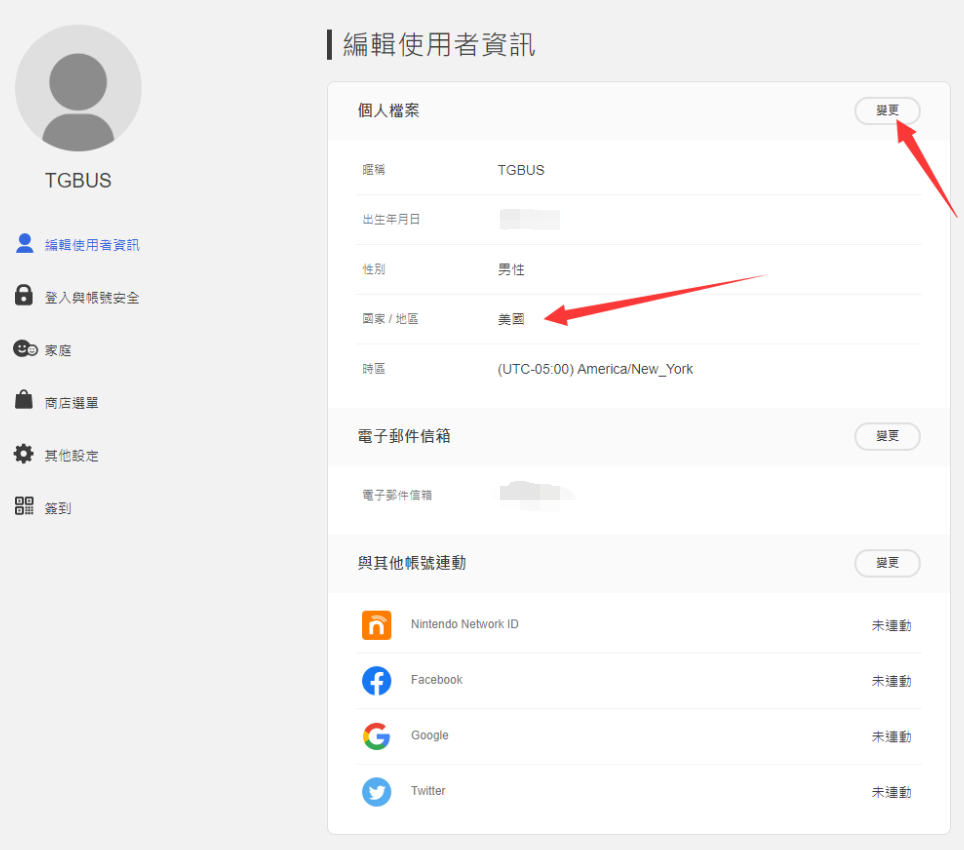Open 編輯使用者資訊 in the sidebar
Image resolution: width=964 pixels, height=850 pixels.
92,245
